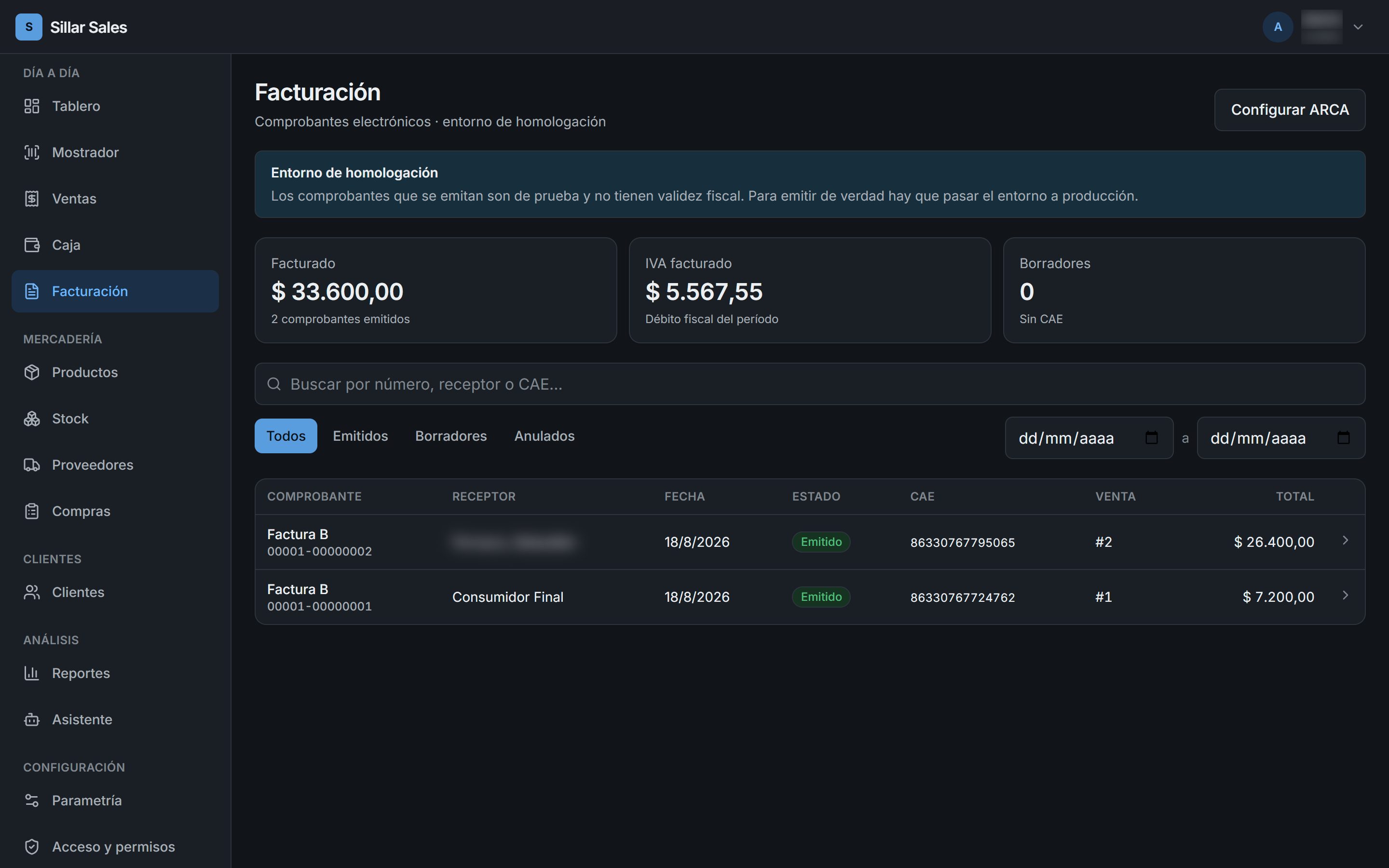
Task: Focus the Buscar por número search field
Action: click(810, 384)
